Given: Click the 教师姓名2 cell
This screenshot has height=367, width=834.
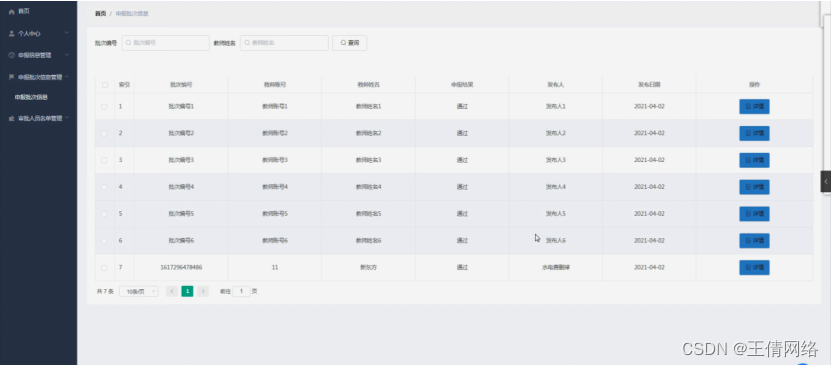Looking at the screenshot, I should click(368, 133).
